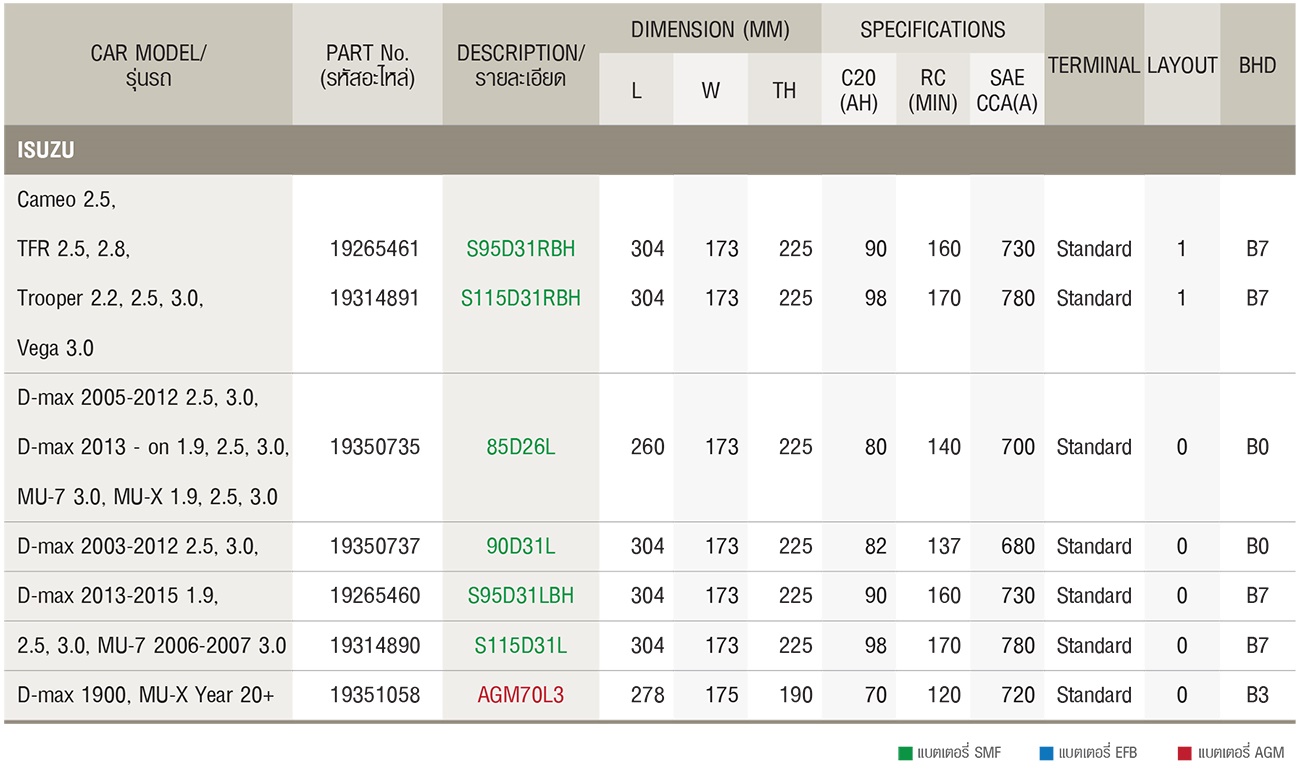
Task: Click the TERMINAL column header
Action: [1094, 65]
